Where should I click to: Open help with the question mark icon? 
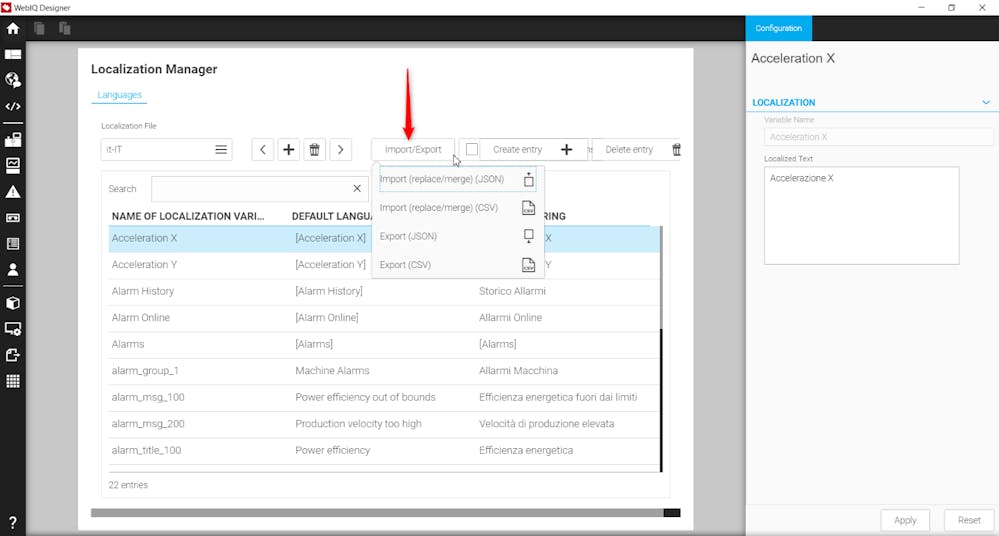click(x=13, y=523)
